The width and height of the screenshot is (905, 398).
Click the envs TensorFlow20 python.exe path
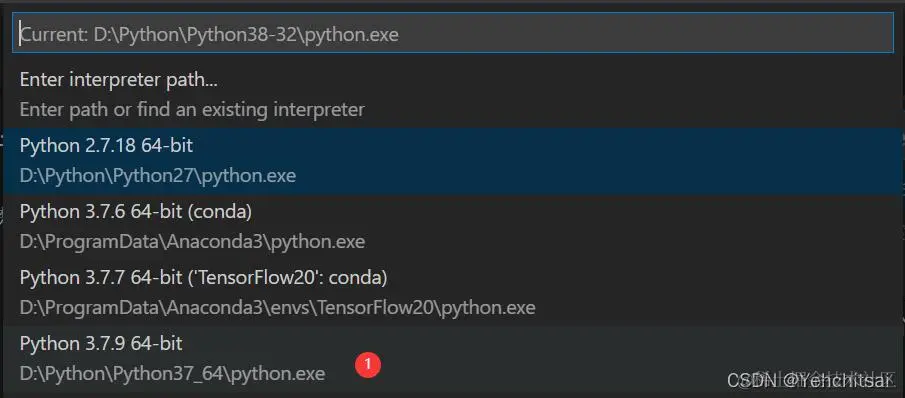click(277, 307)
